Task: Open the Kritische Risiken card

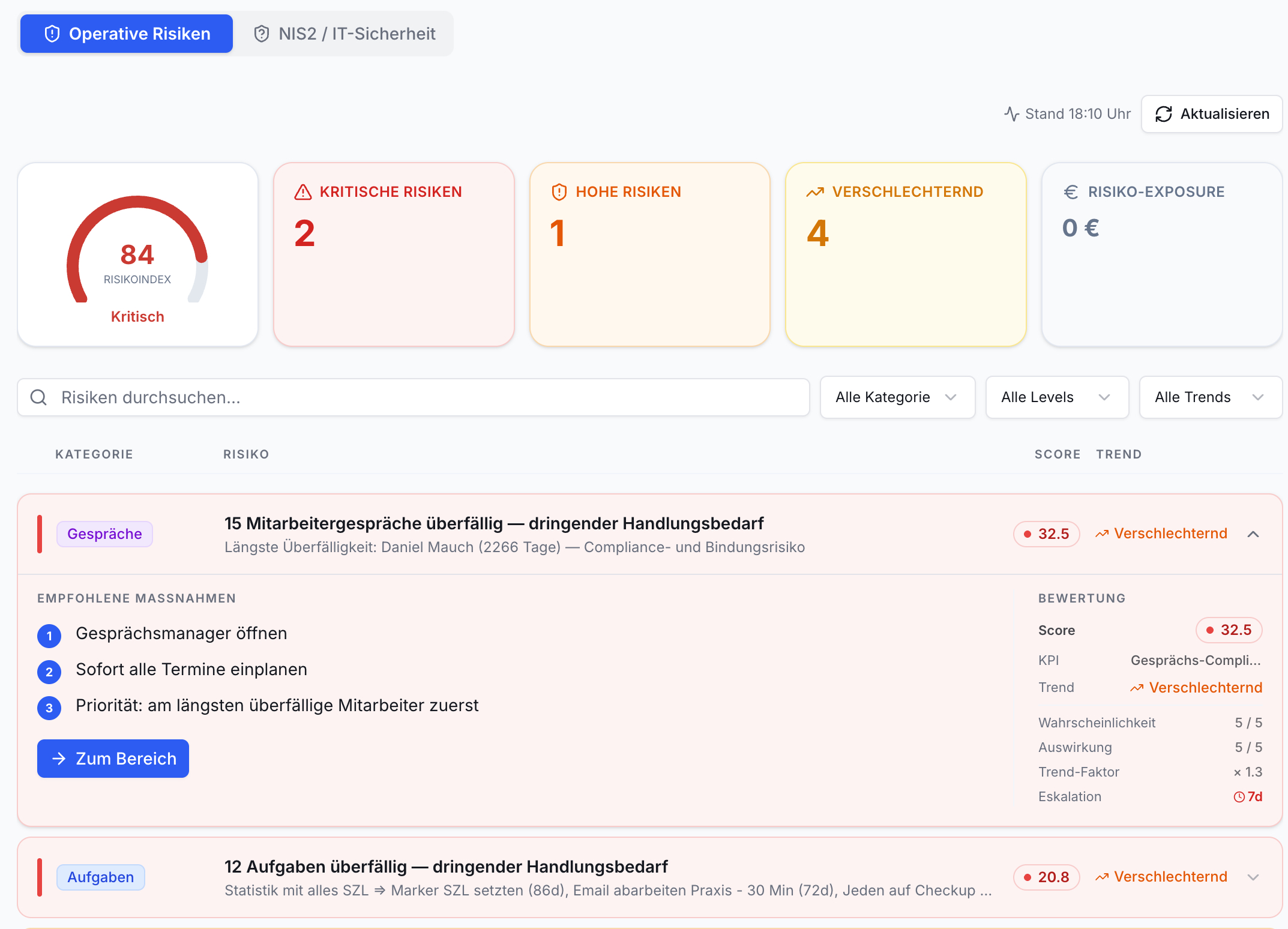Action: pos(394,254)
